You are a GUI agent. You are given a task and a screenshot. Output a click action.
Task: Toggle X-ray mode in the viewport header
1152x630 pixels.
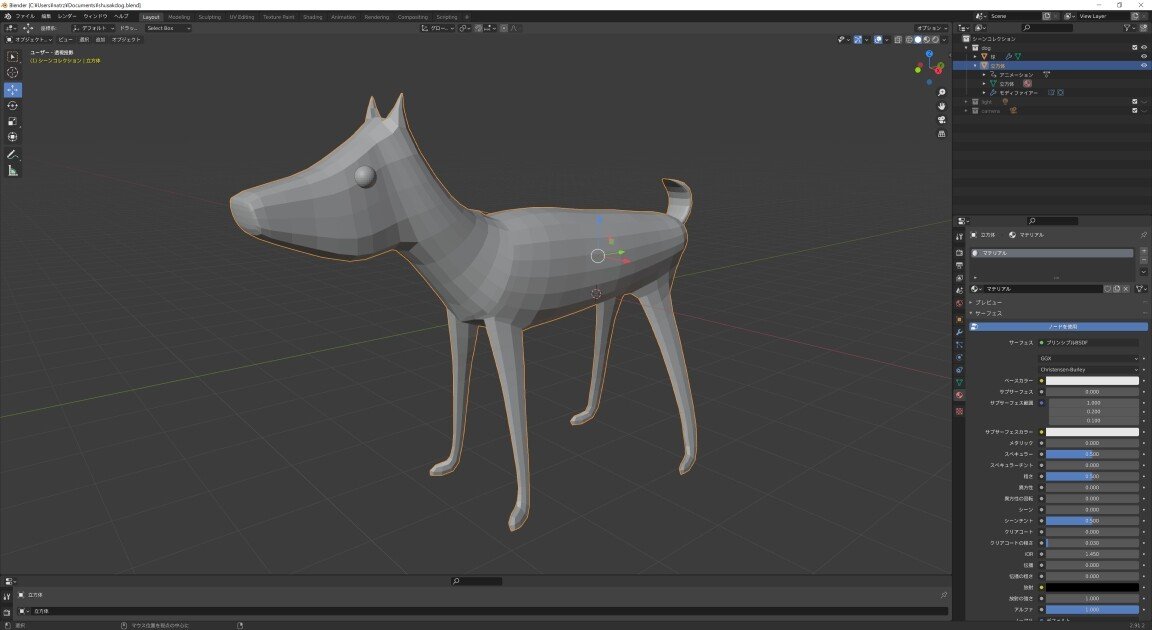pos(898,40)
